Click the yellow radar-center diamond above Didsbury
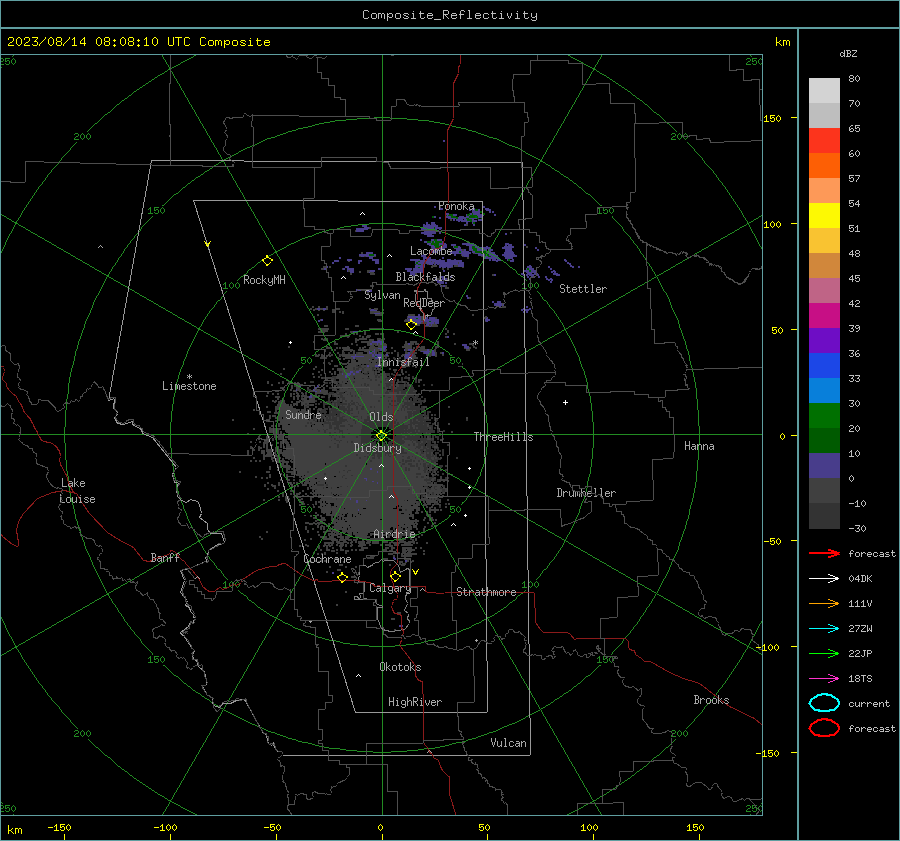 (x=381, y=436)
